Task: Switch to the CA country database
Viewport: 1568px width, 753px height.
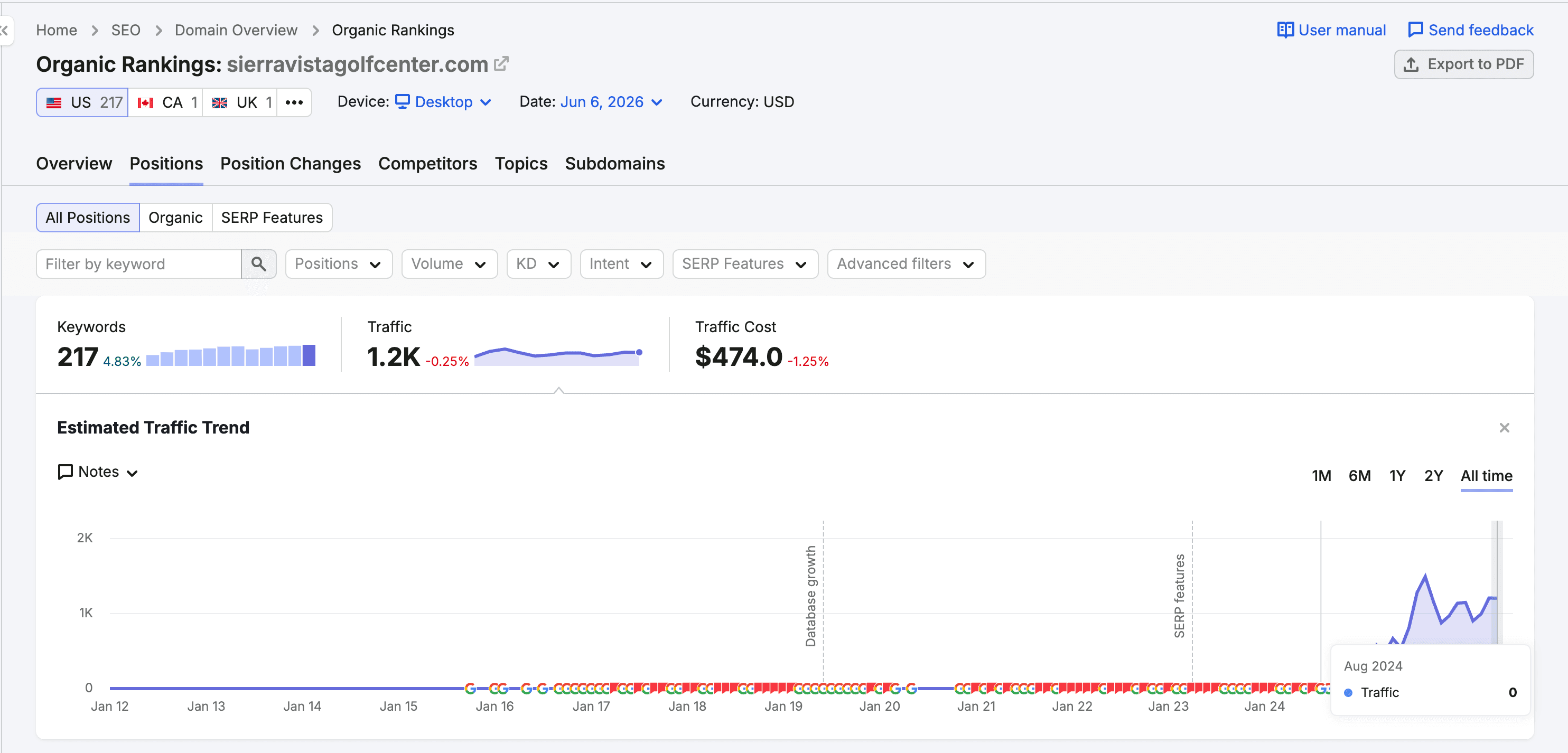Action: [x=165, y=102]
